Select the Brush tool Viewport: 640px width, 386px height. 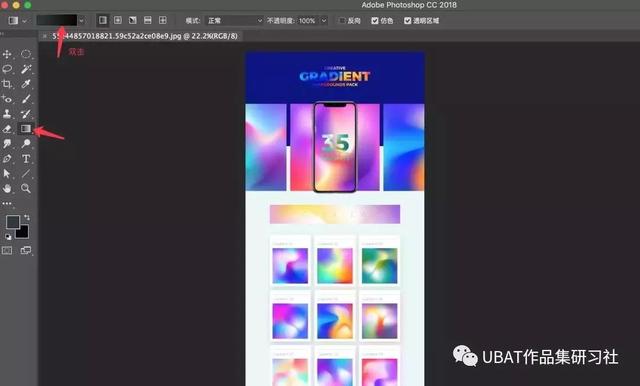(26, 99)
